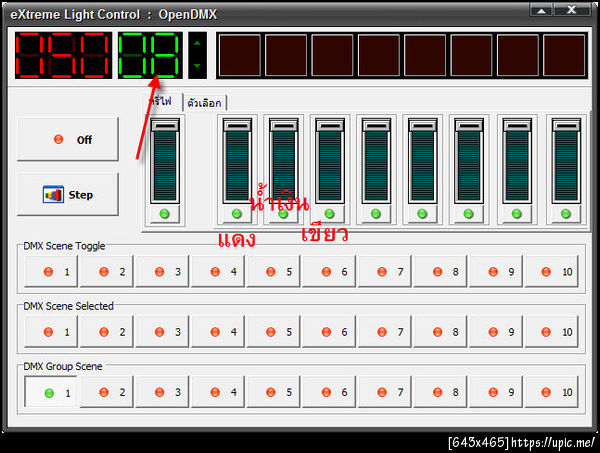Click the blue (น้ำเงิน) channel fader
Viewport: 600px width, 453px height.
[283, 161]
